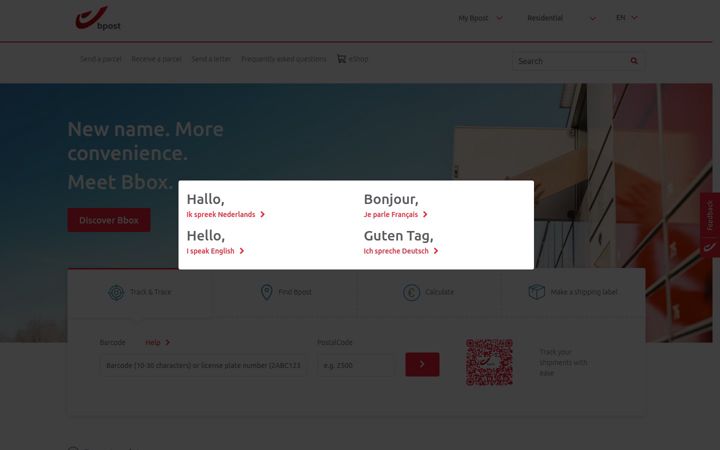The width and height of the screenshot is (720, 450).
Task: Click the Track your shipments with ease text
Action: coord(563,363)
